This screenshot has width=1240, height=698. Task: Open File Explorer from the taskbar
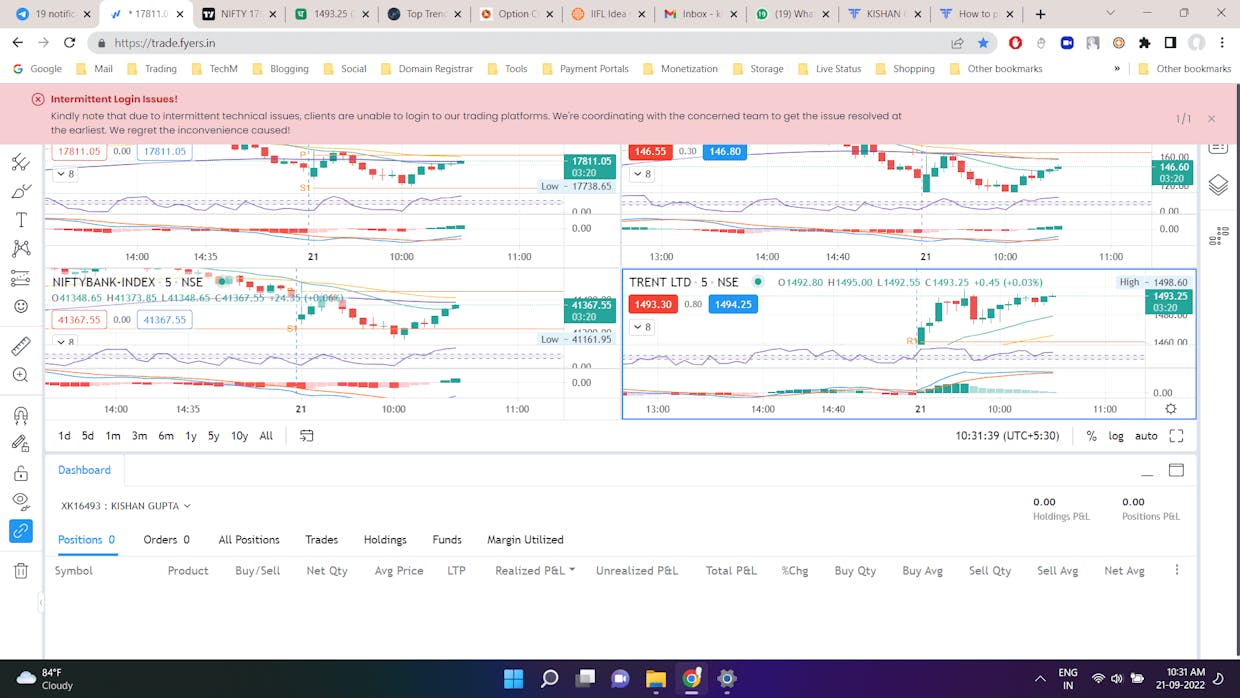(x=655, y=679)
